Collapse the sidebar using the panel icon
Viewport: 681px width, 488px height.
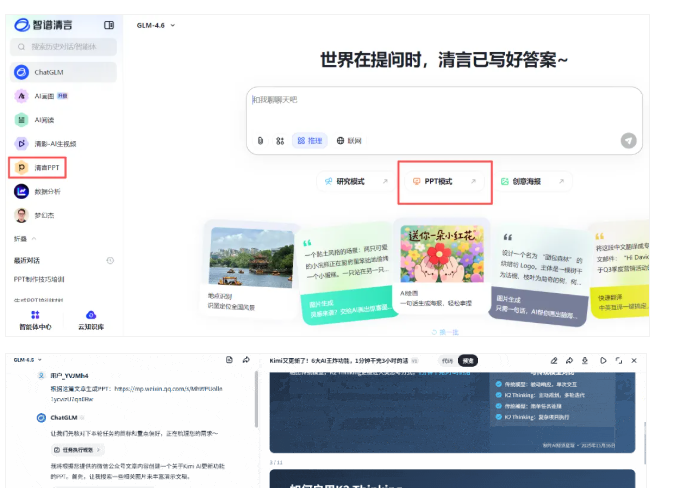tap(109, 25)
